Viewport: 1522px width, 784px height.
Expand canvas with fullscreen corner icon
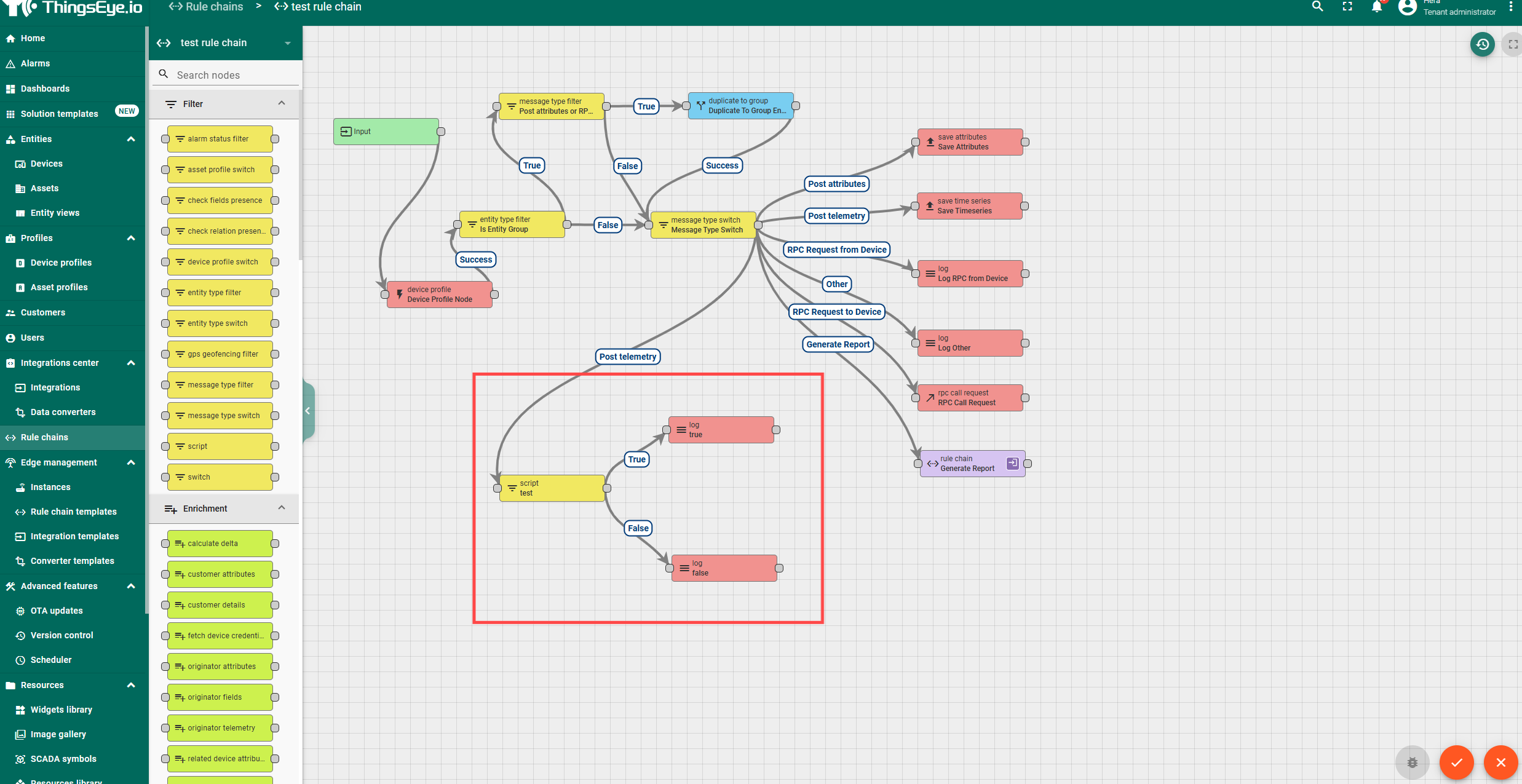point(1513,44)
